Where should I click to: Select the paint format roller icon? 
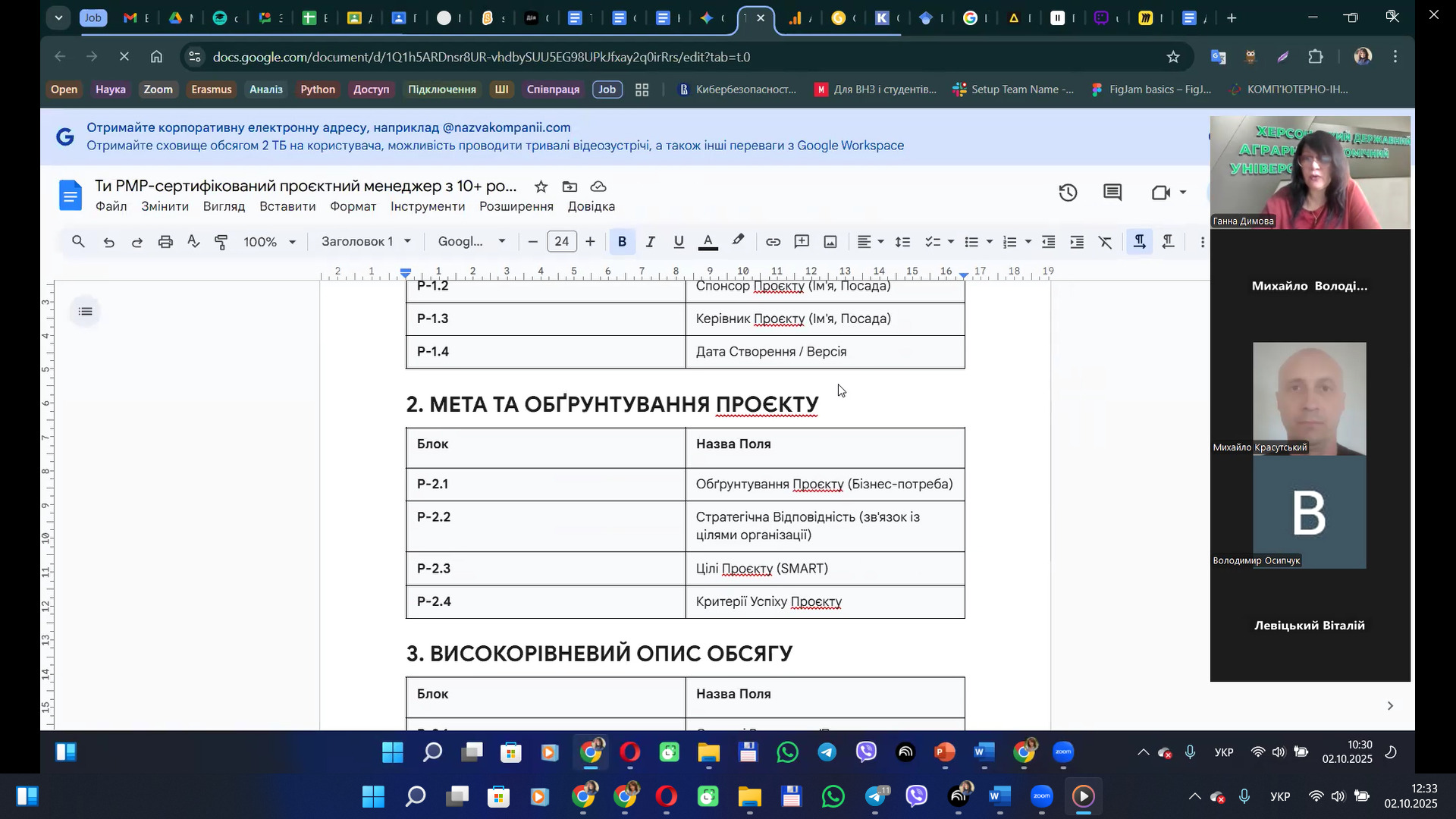[221, 242]
